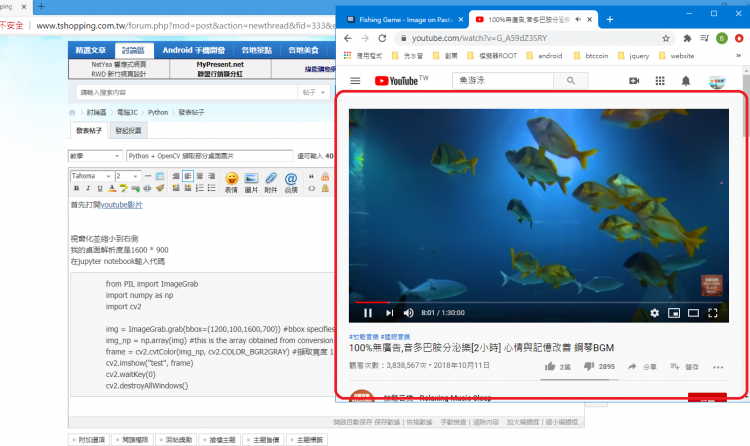Image resolution: width=750 pixels, height=446 pixels.
Task: Skip to the next video
Action: (x=388, y=313)
